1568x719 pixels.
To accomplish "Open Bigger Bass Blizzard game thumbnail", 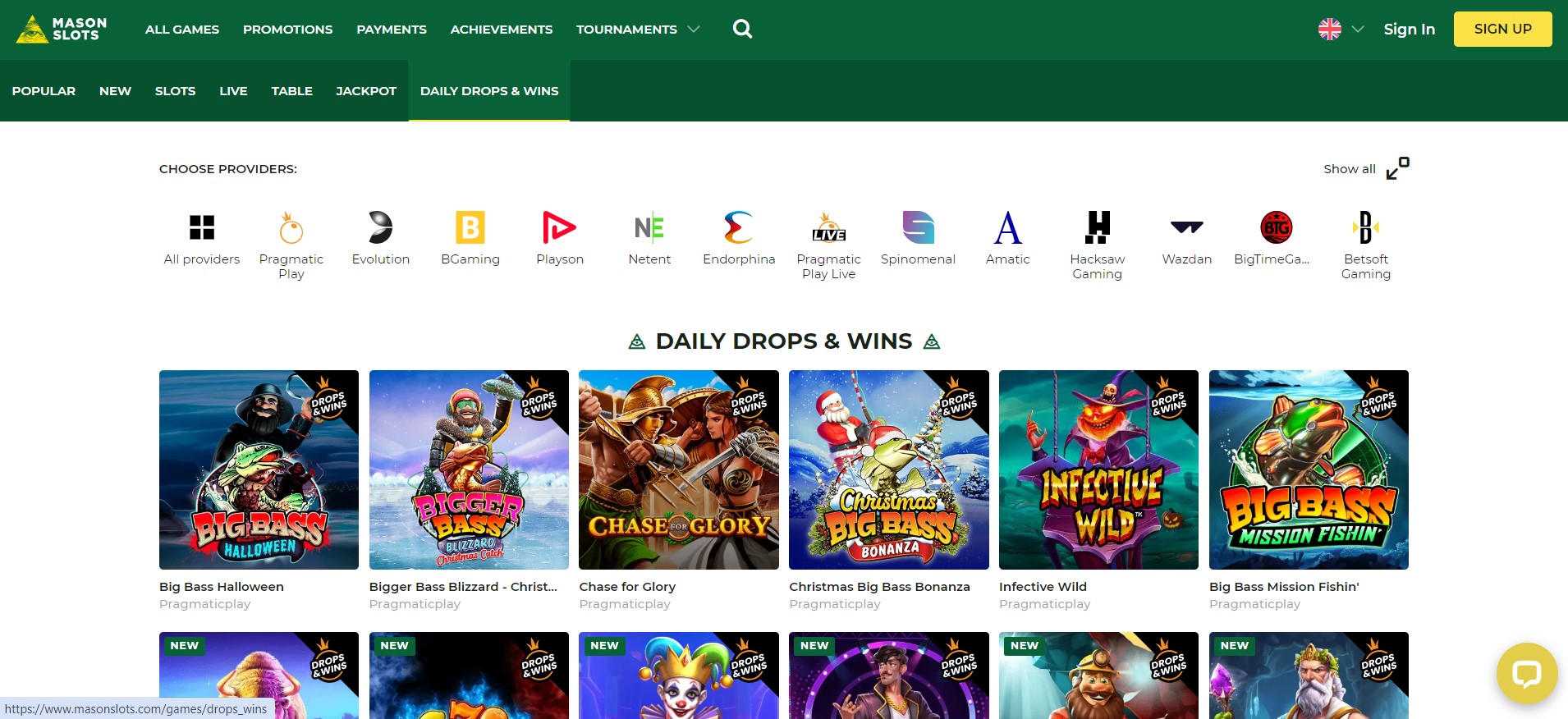I will [469, 469].
